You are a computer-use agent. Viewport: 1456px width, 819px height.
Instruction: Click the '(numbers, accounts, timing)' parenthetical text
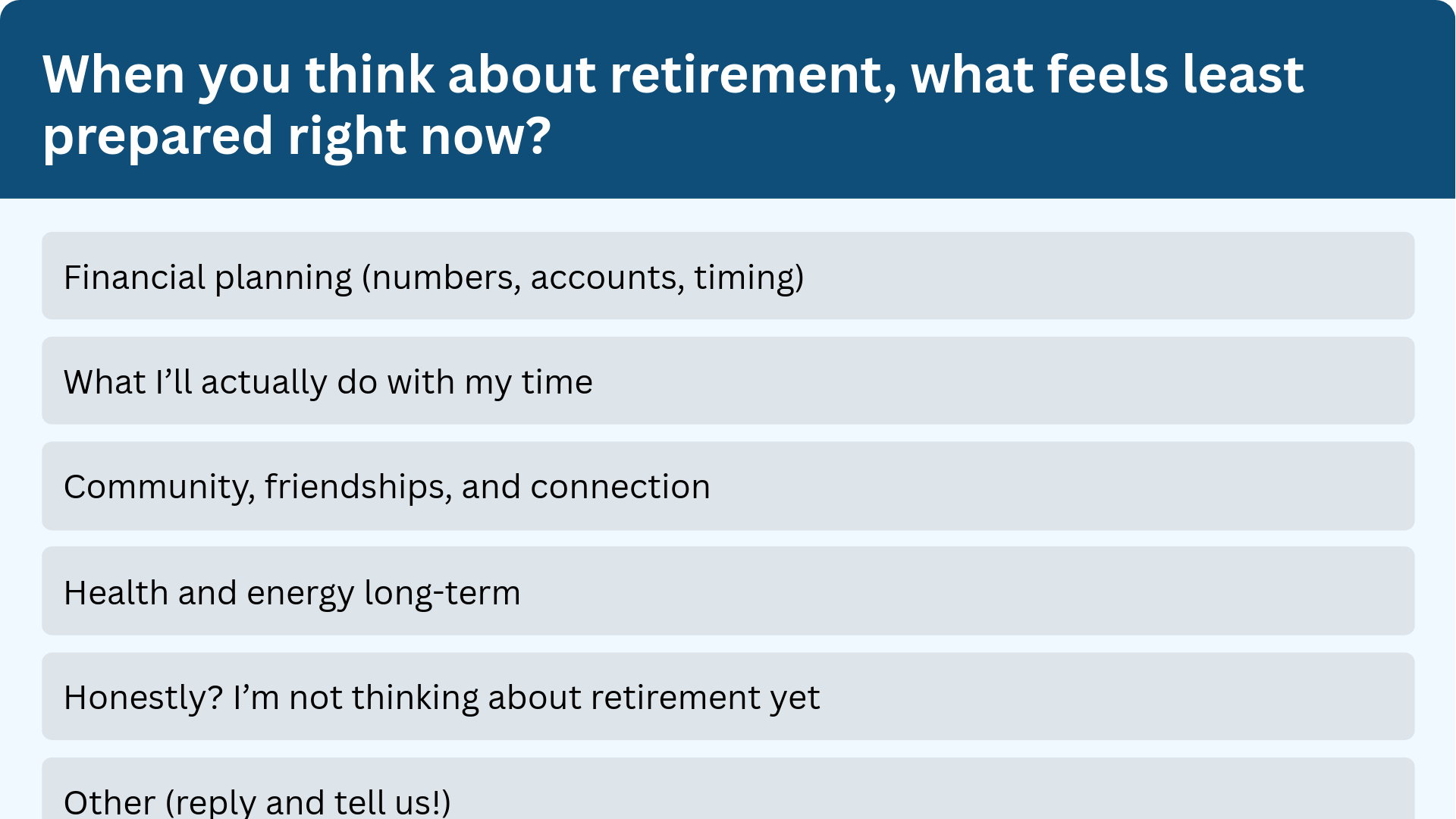[582, 278]
